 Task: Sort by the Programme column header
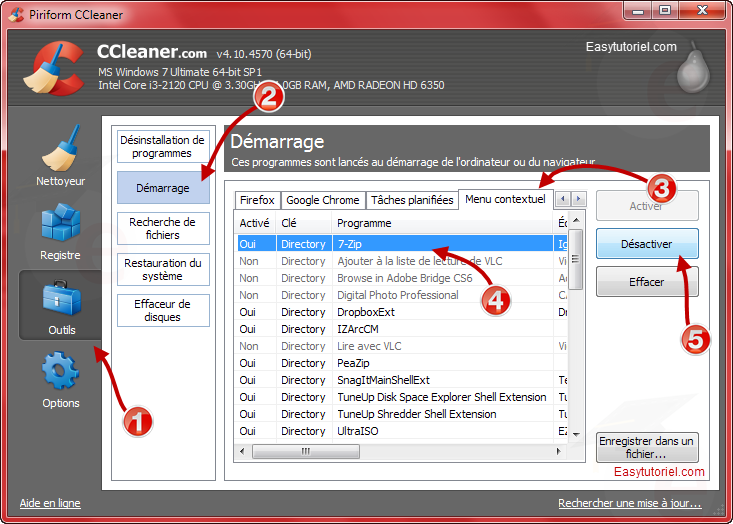[x=443, y=223]
